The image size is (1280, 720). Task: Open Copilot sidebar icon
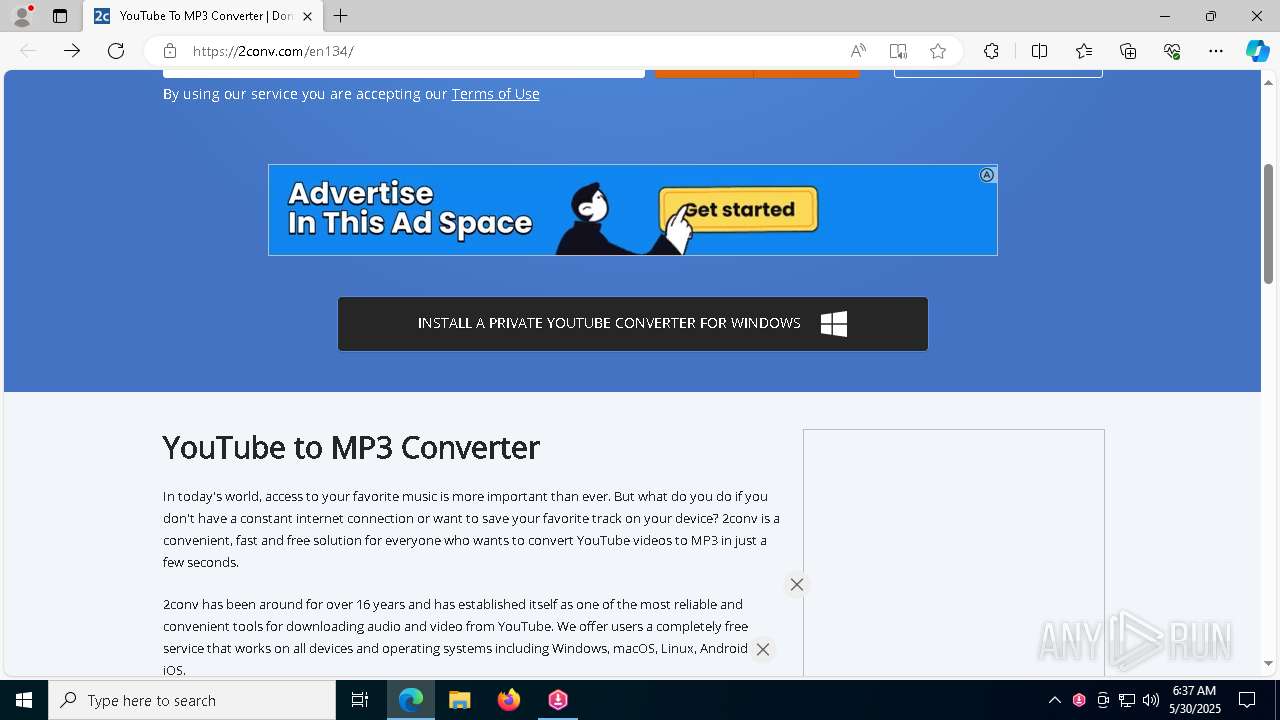click(1257, 51)
